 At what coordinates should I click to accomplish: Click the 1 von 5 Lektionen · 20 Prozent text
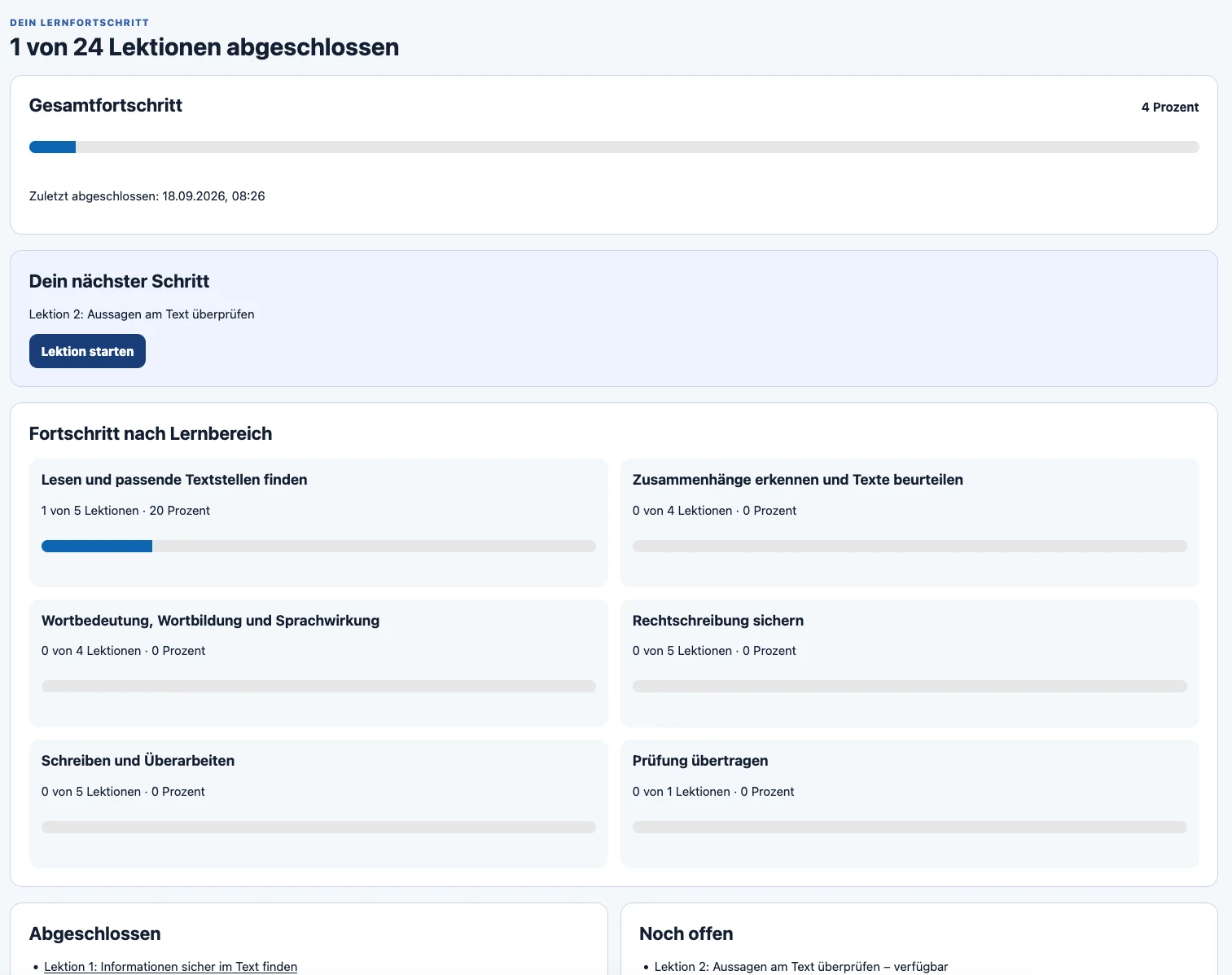pos(125,511)
